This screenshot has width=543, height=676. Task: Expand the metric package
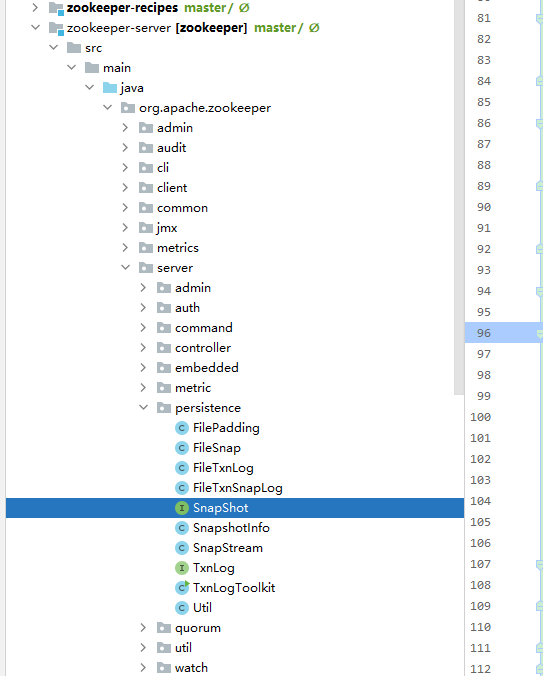pyautogui.click(x=144, y=388)
